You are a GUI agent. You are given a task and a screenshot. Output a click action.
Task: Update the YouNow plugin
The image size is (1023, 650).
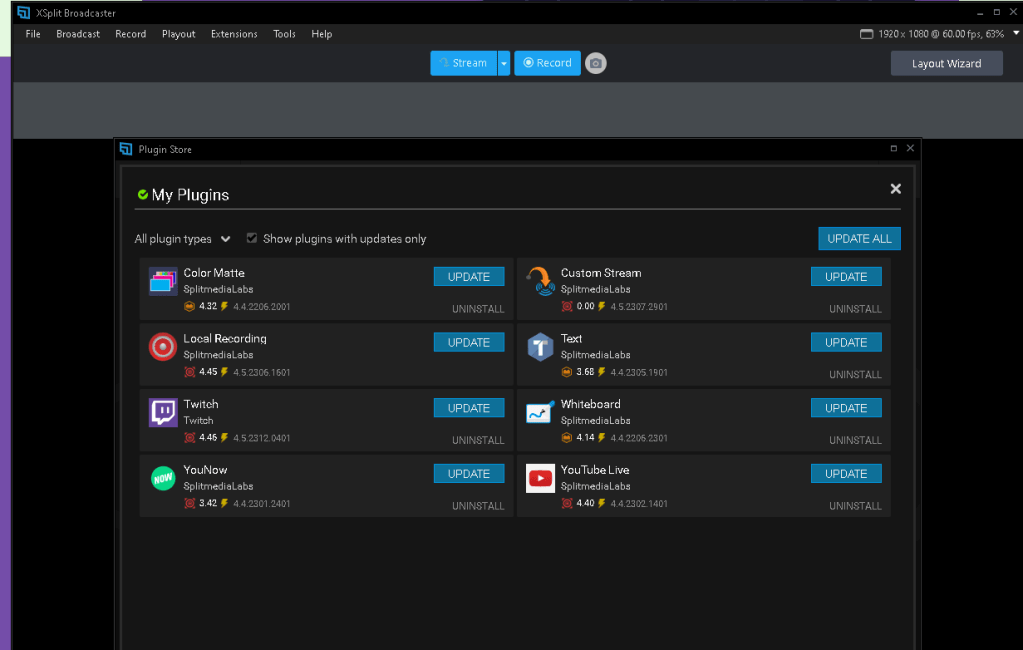tap(468, 474)
